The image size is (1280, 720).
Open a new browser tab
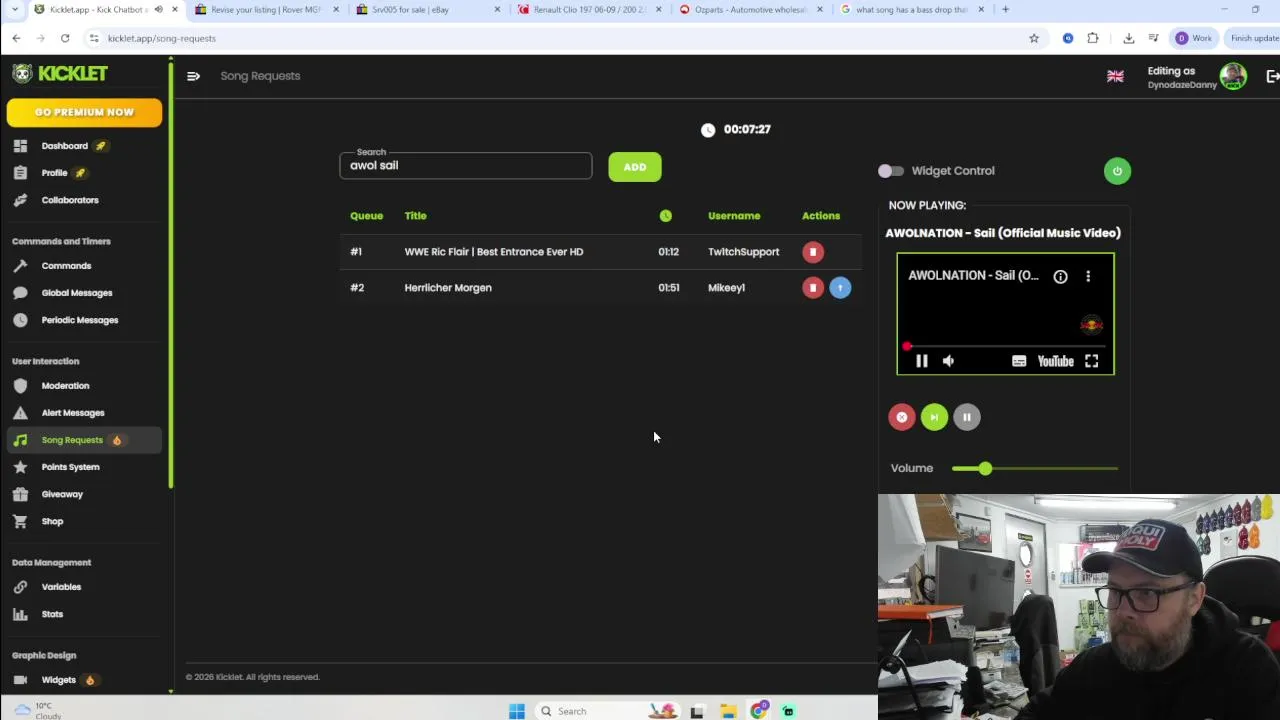(x=1005, y=10)
